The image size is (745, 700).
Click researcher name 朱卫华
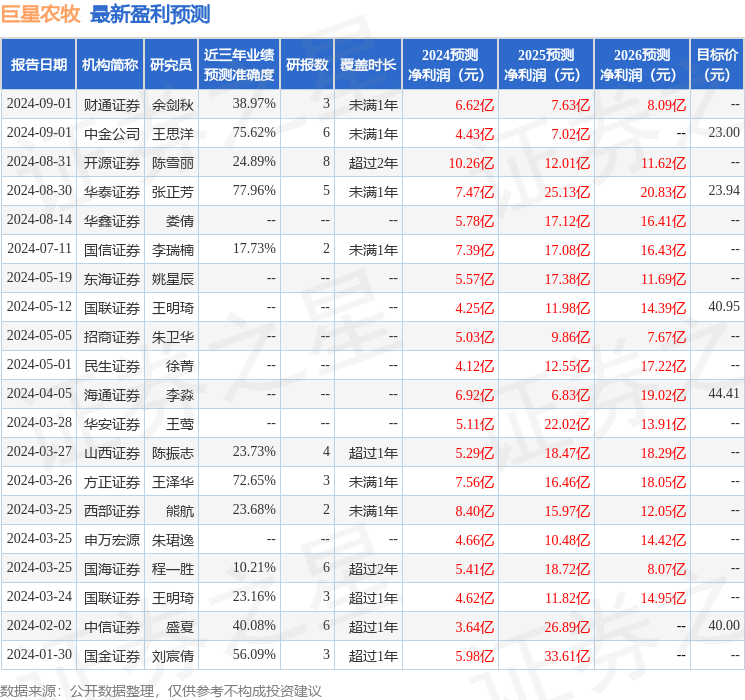tap(173, 337)
